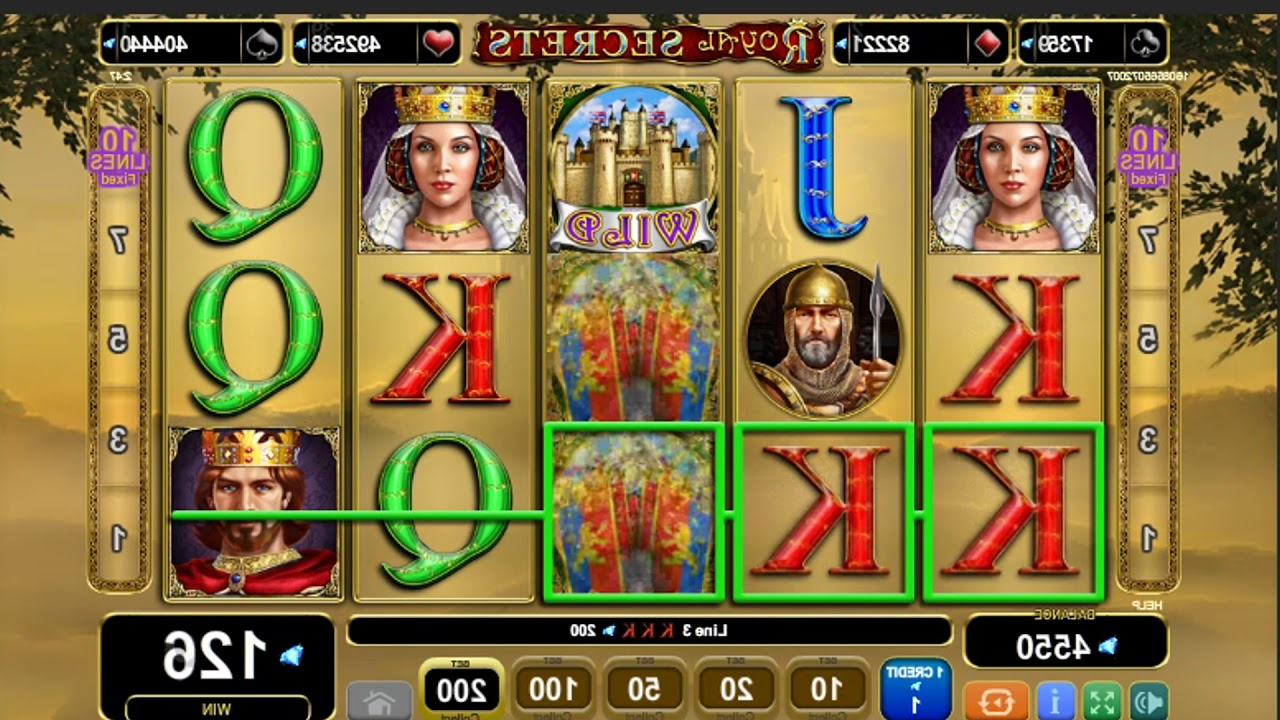Image resolution: width=1280 pixels, height=720 pixels.
Task: Click the highlighted 200 bet collect button
Action: pos(461,688)
